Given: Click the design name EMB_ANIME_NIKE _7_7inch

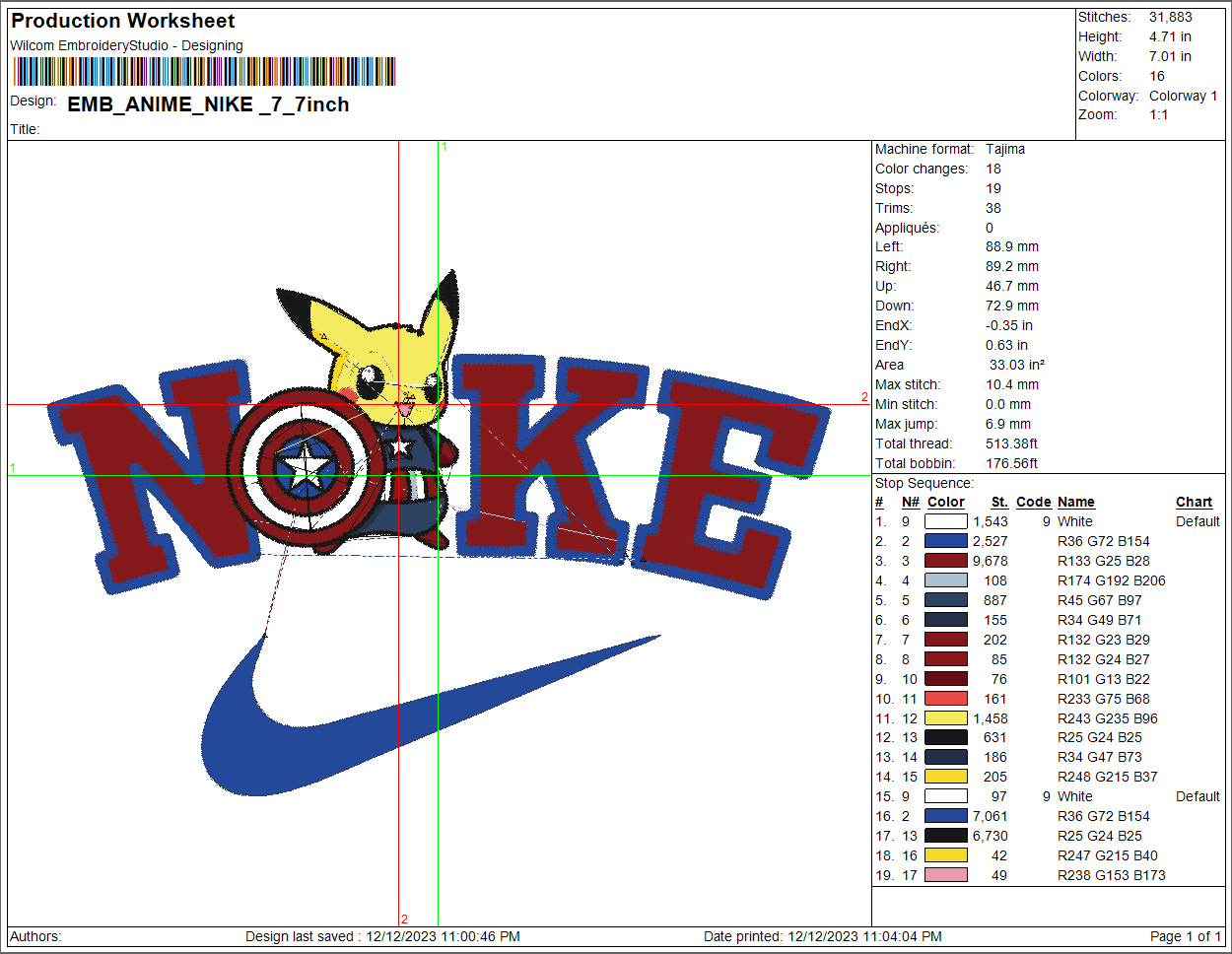Looking at the screenshot, I should 208,104.
